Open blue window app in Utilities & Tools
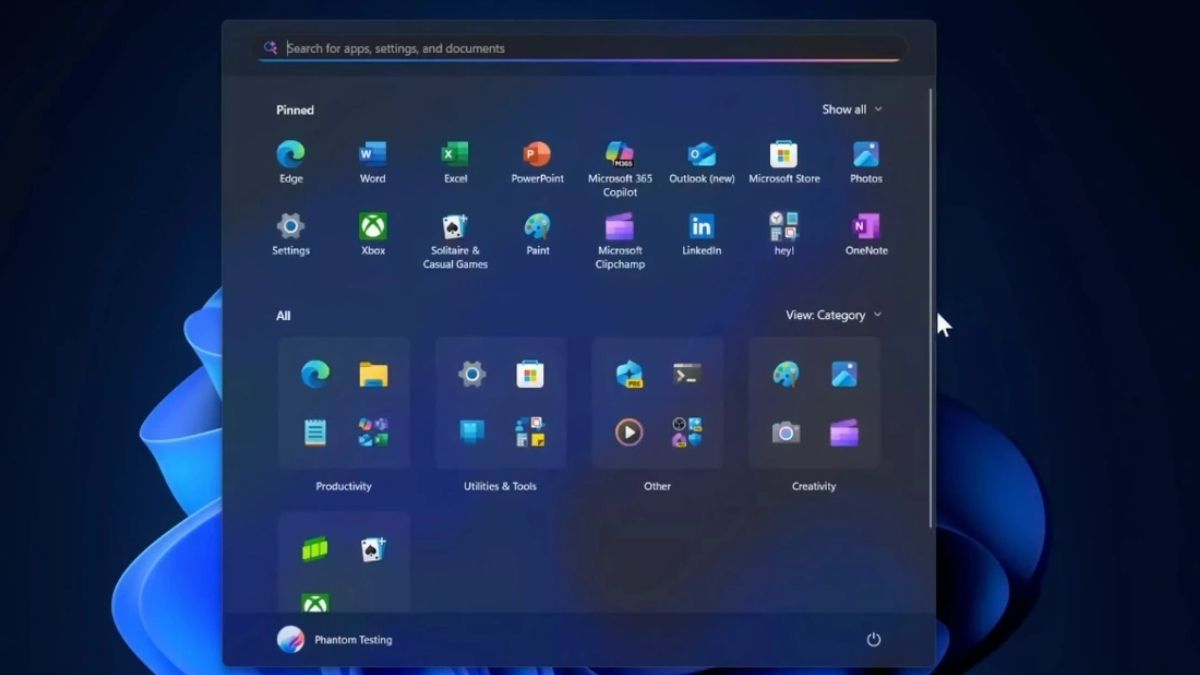This screenshot has width=1200, height=675. 472,432
